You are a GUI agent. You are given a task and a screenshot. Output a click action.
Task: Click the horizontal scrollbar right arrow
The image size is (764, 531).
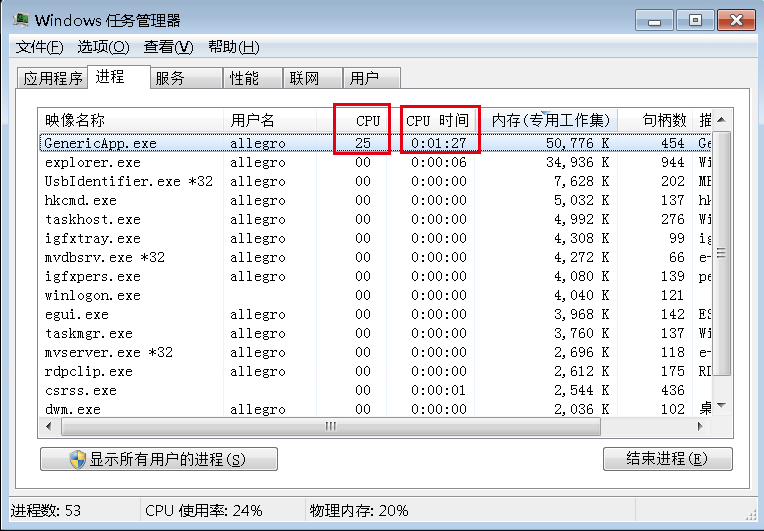[700, 427]
